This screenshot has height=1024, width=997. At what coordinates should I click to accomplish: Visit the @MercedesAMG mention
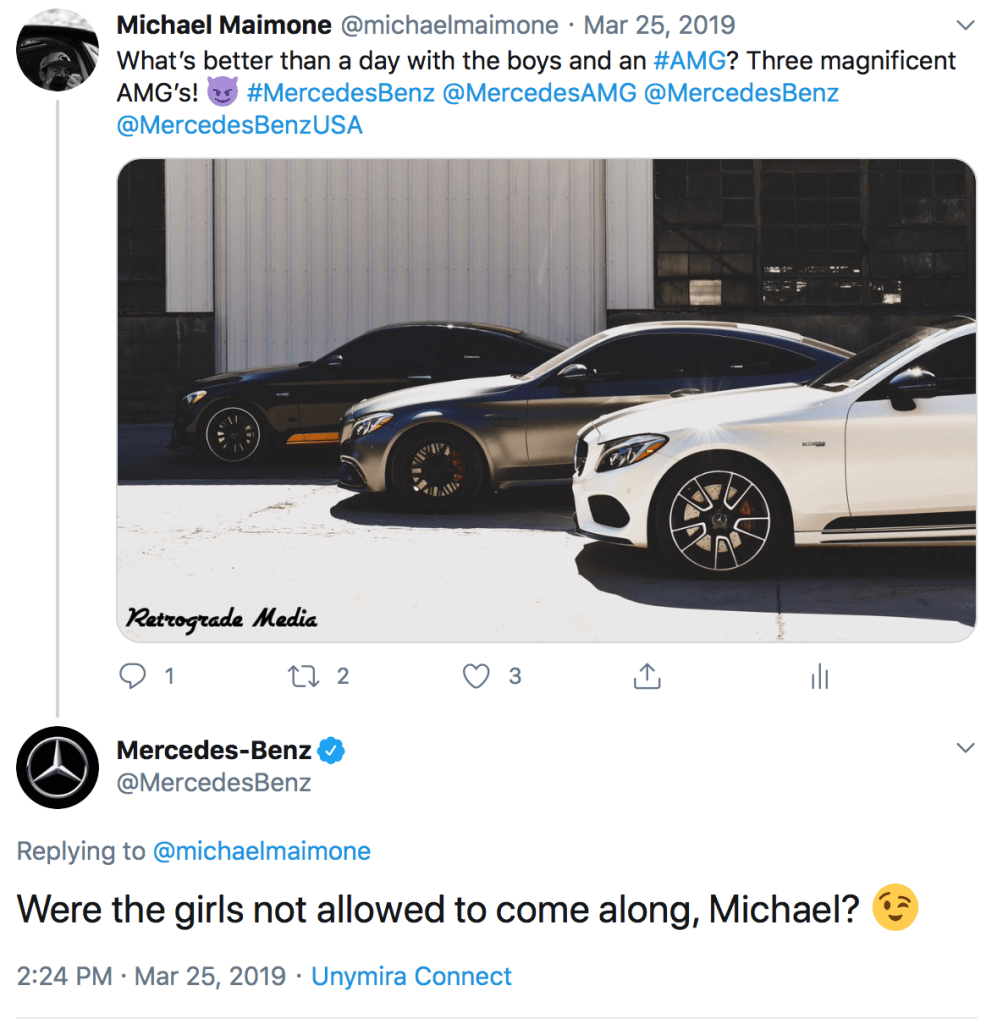pyautogui.click(x=540, y=93)
